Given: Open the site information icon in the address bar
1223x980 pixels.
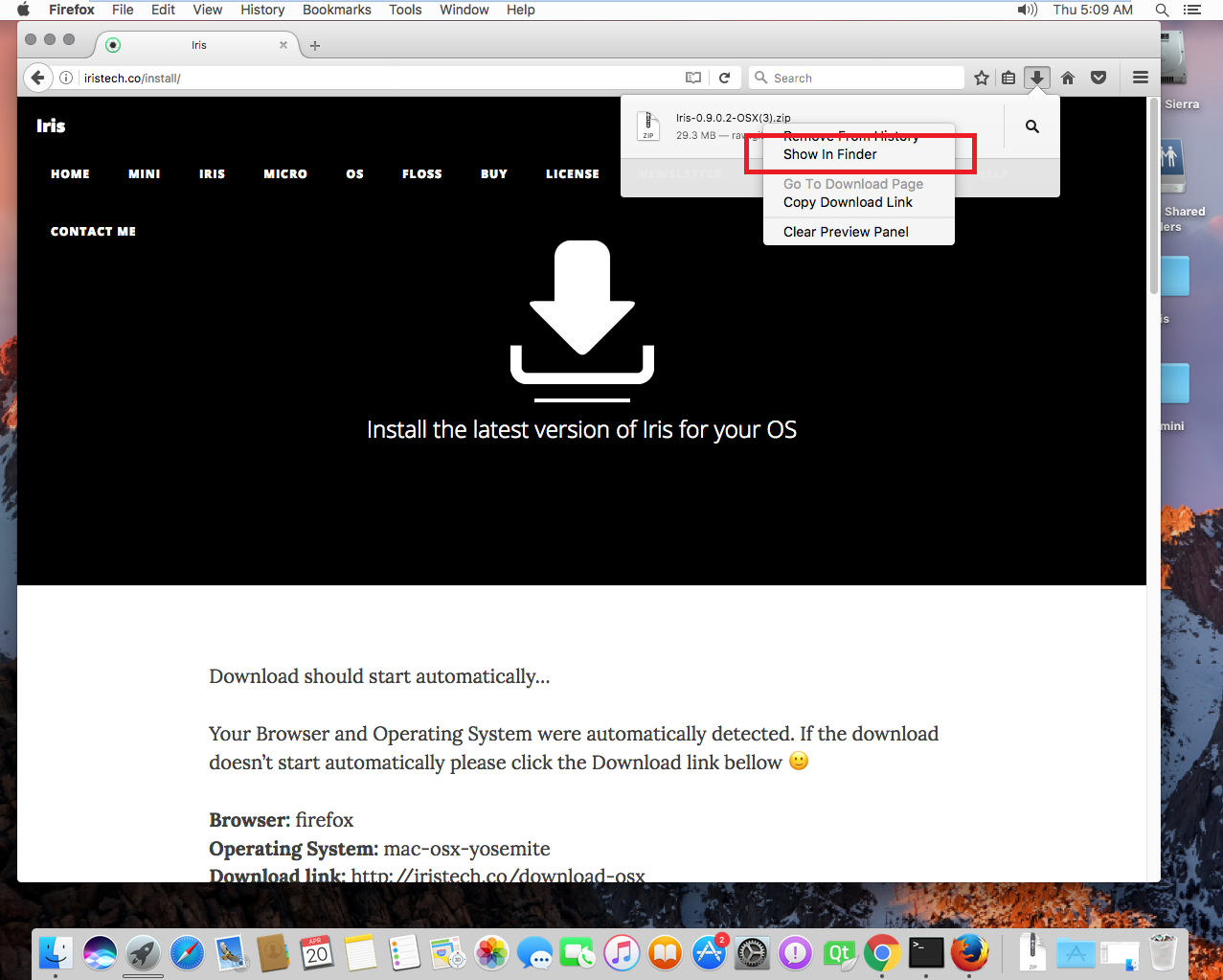Looking at the screenshot, I should (x=66, y=78).
